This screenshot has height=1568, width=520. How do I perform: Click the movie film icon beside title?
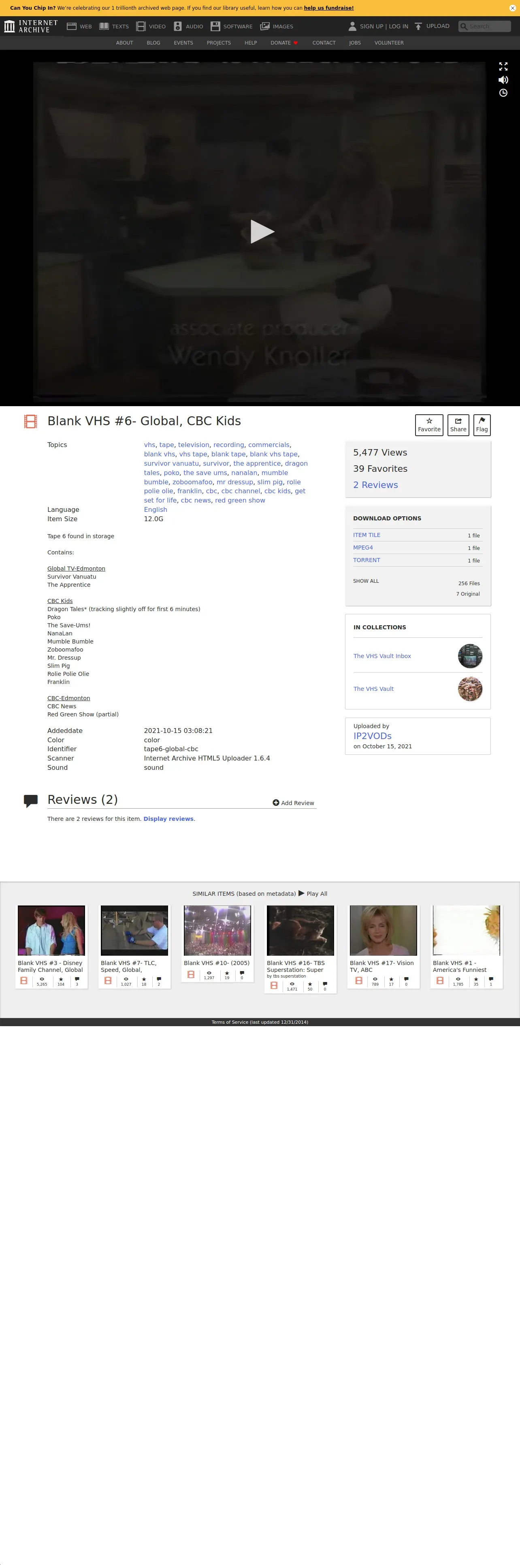(30, 421)
